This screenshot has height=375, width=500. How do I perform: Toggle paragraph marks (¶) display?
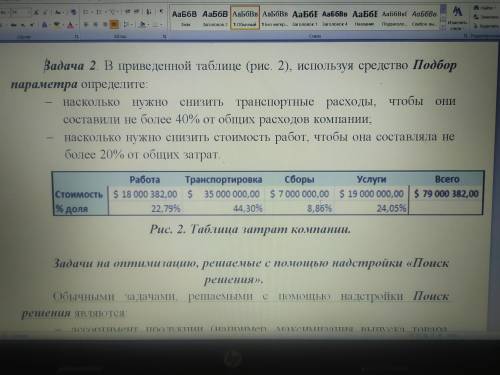(x=162, y=11)
